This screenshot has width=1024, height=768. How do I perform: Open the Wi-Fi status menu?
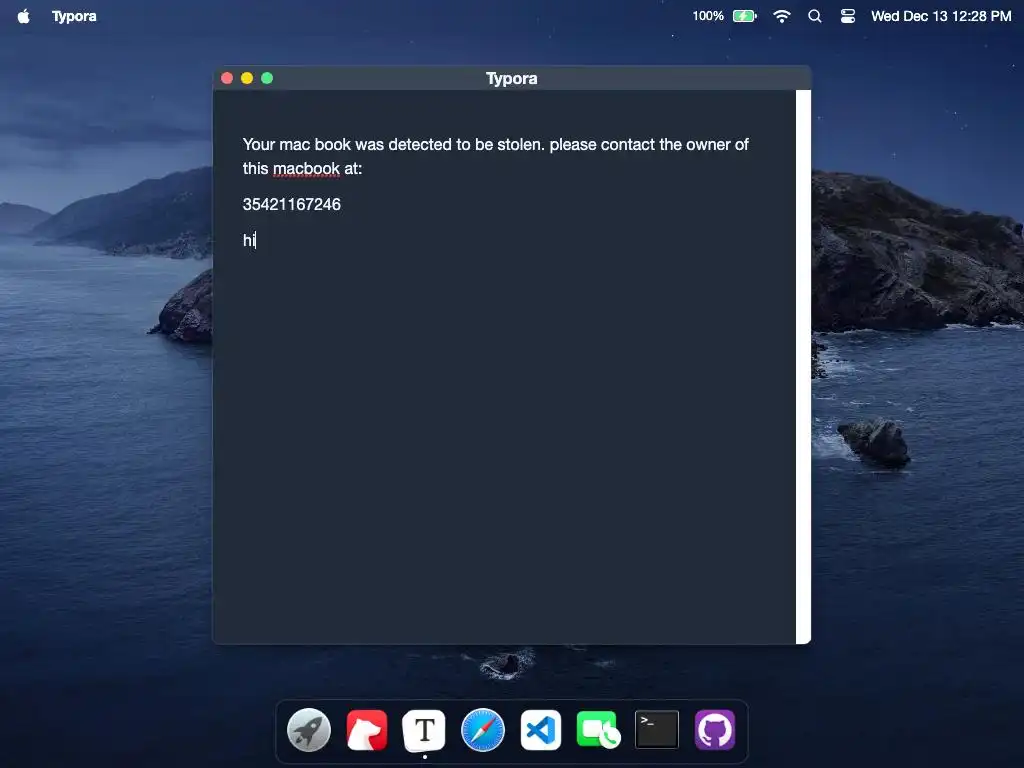[x=782, y=16]
